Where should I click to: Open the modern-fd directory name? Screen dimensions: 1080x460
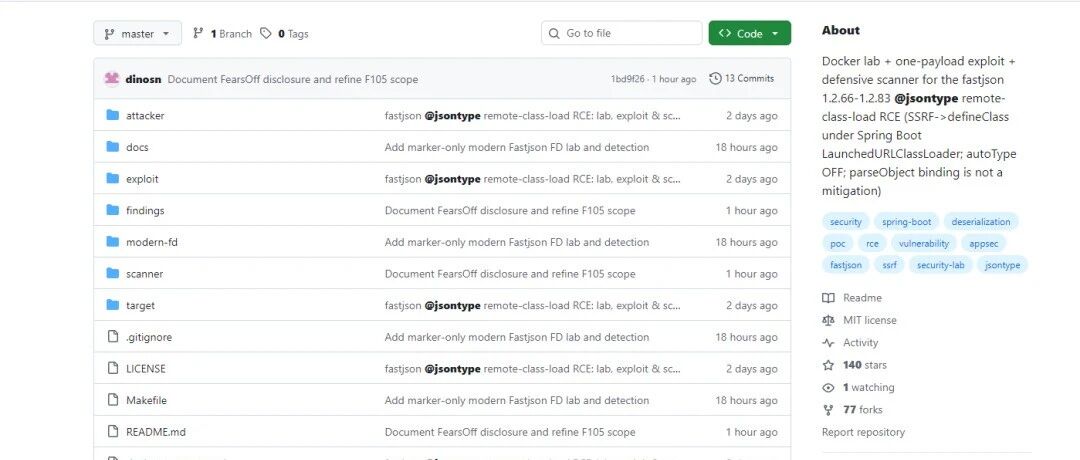click(x=152, y=242)
